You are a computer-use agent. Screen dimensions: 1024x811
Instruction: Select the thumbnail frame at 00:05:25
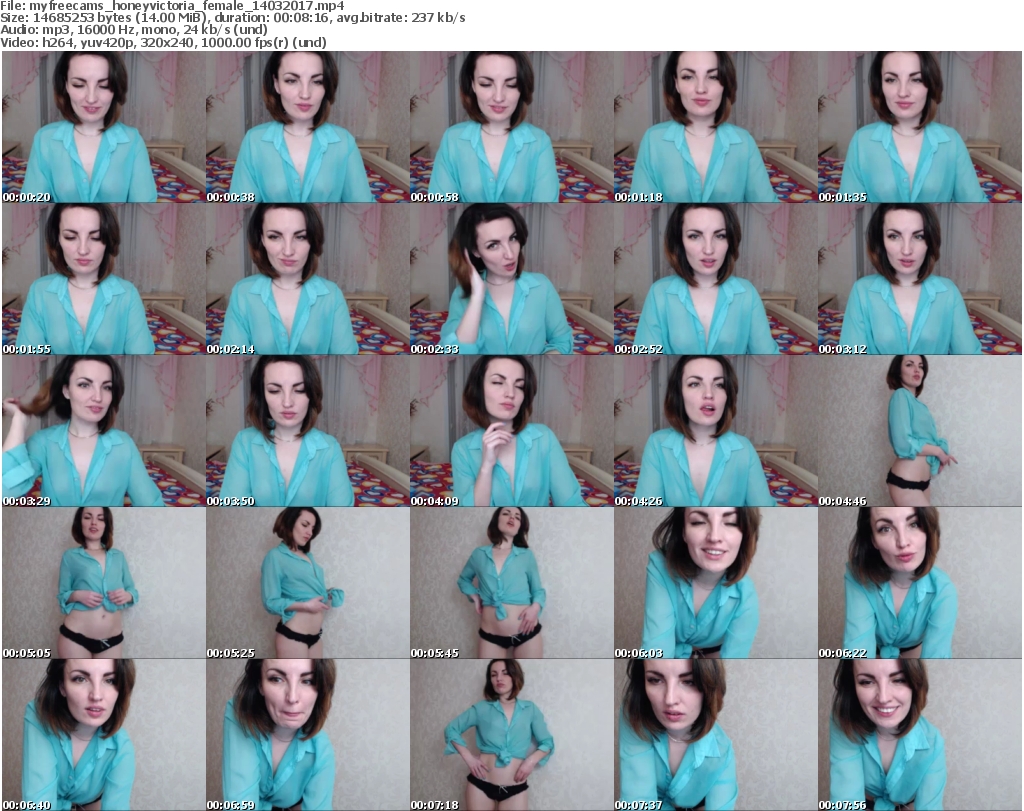(x=308, y=582)
